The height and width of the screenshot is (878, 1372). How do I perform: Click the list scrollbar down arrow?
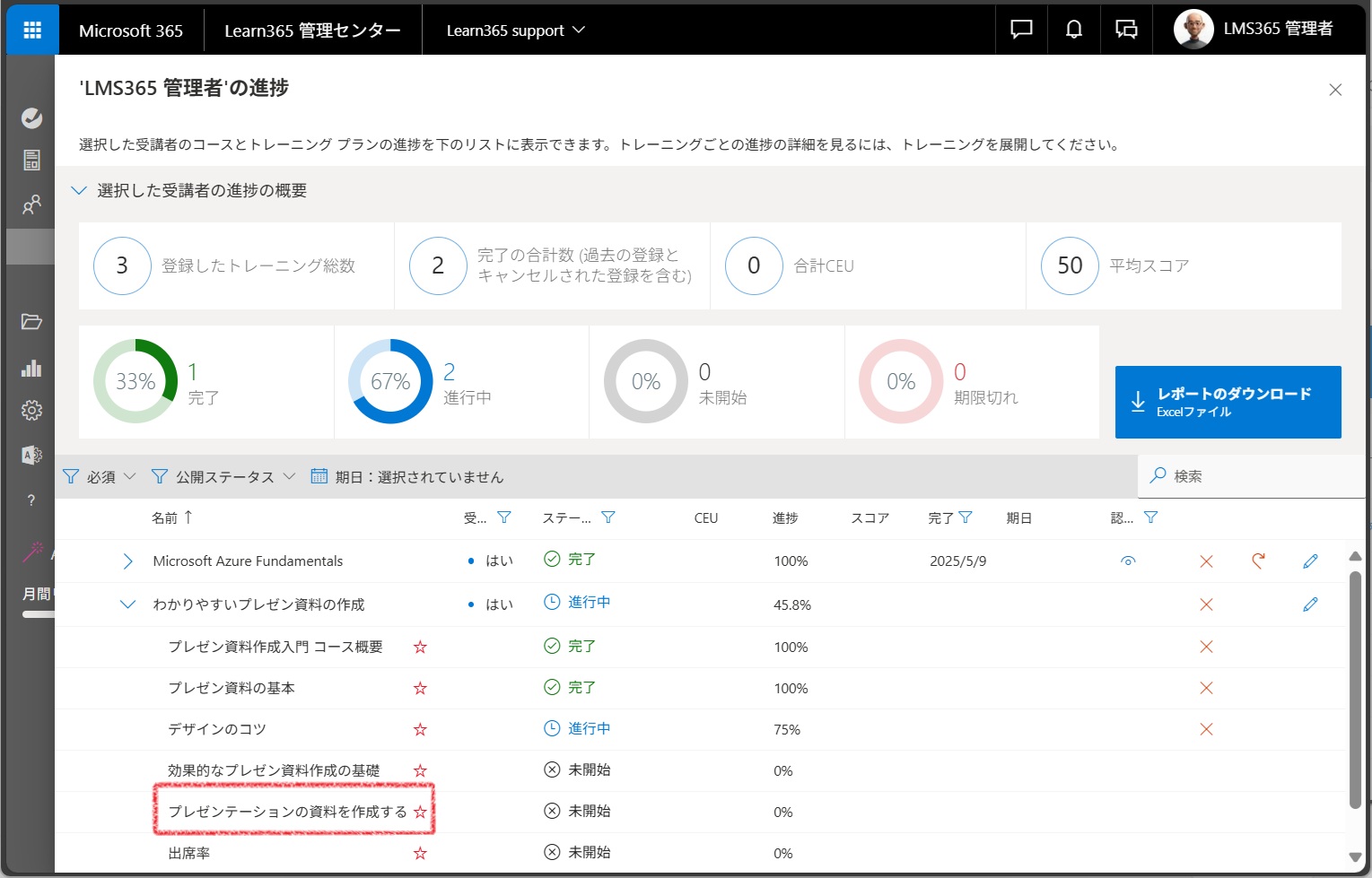click(1355, 857)
